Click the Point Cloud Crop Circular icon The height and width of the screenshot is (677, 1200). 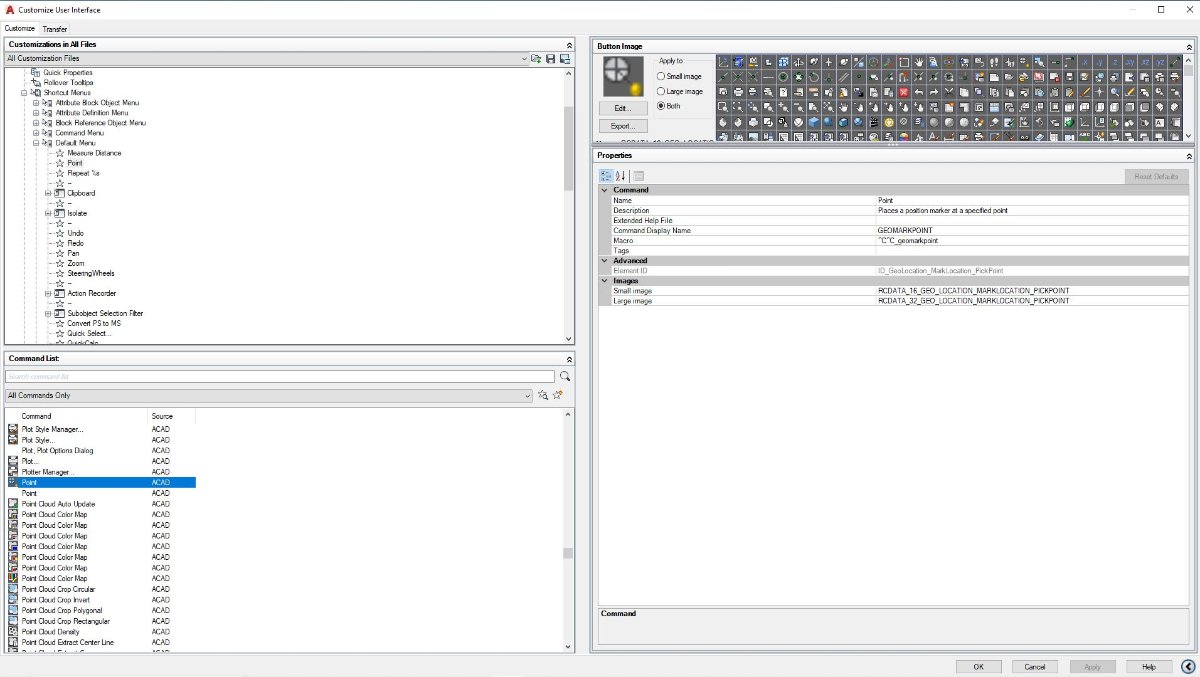(x=13, y=589)
